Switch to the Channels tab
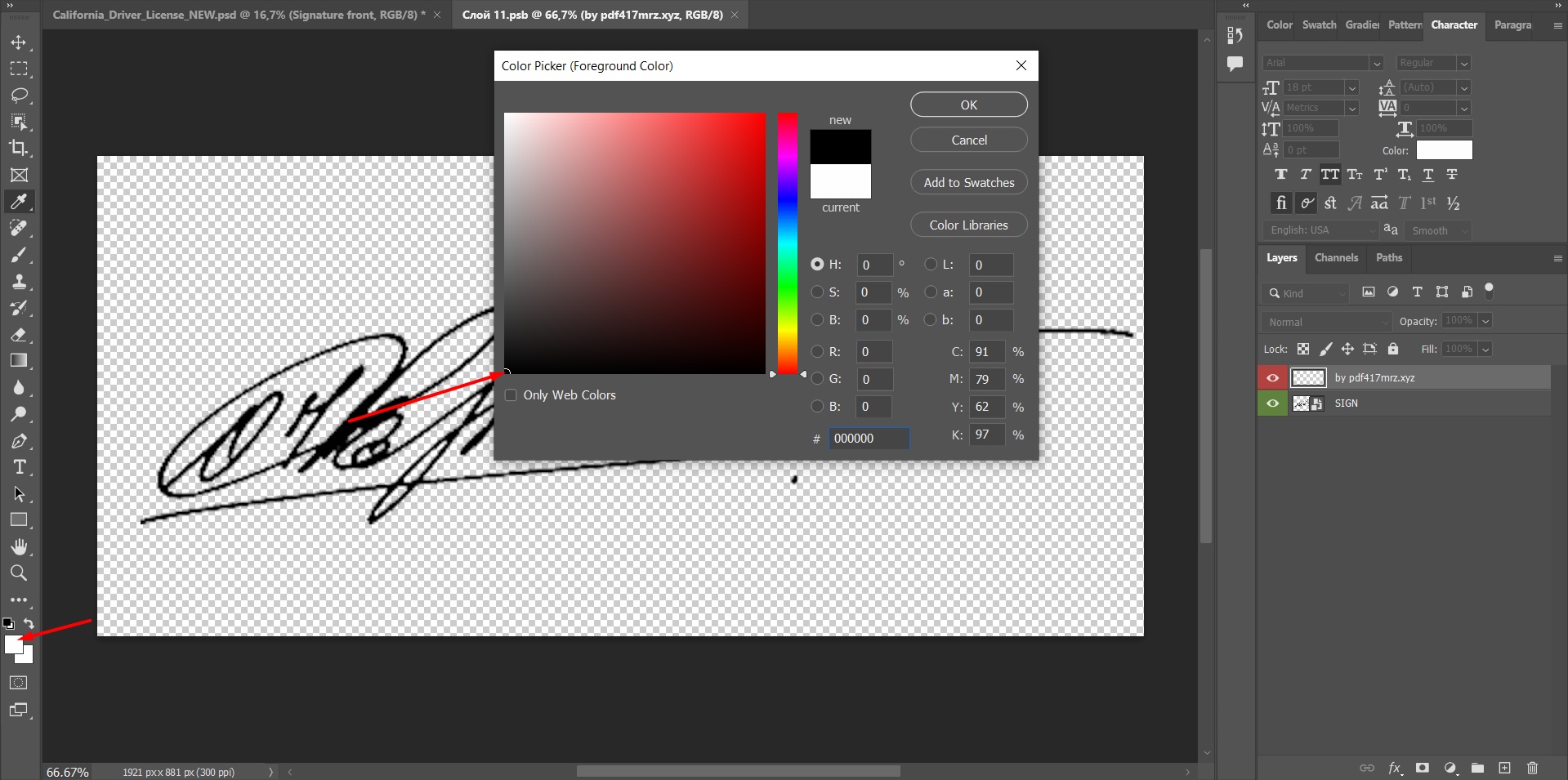Image resolution: width=1568 pixels, height=780 pixels. (x=1336, y=257)
